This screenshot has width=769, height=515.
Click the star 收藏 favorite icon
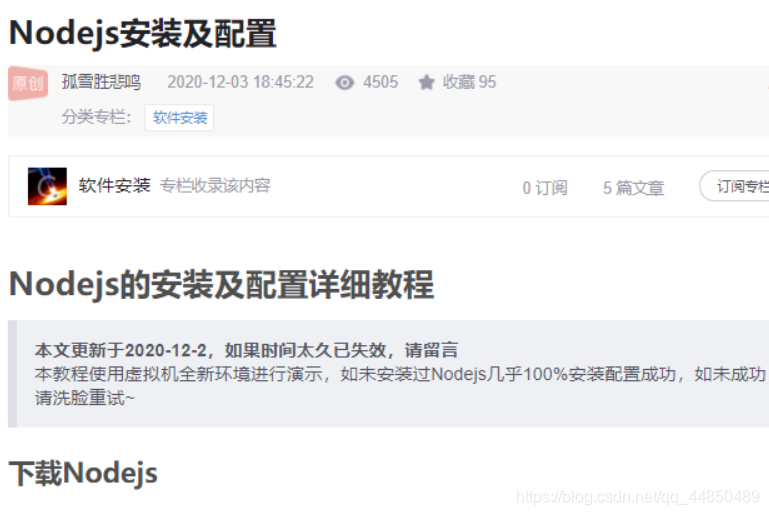tap(427, 82)
